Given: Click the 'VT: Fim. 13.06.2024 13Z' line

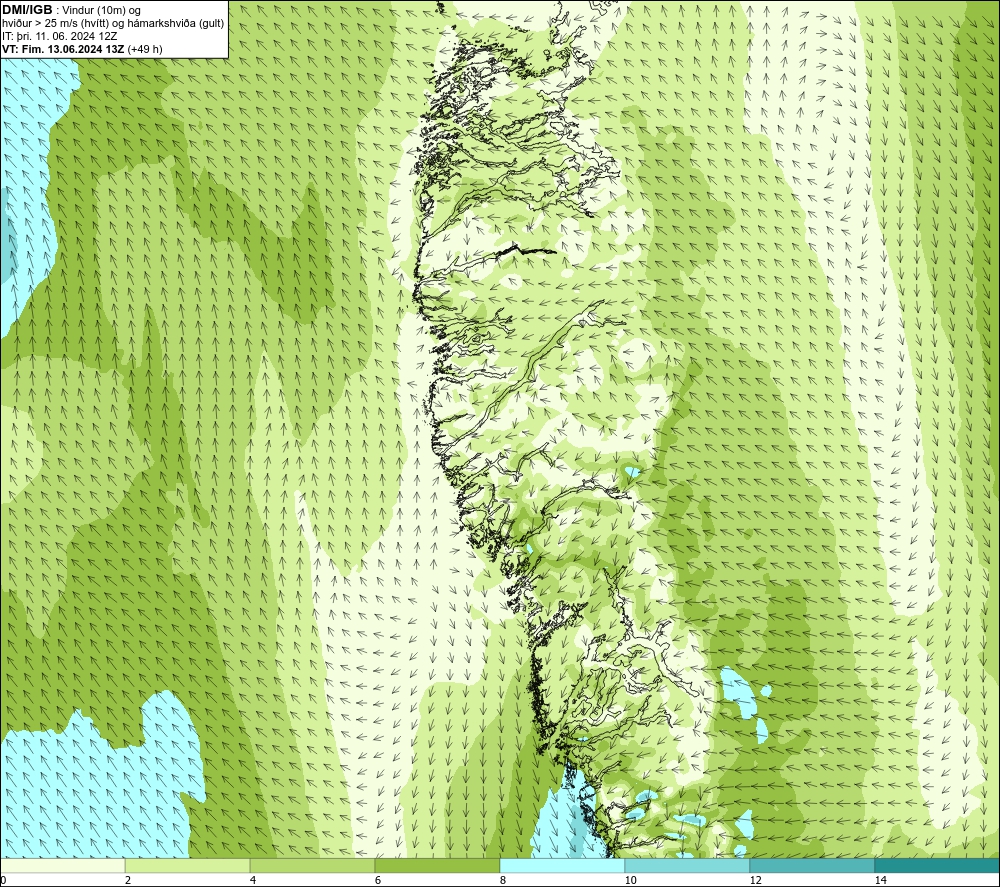Looking at the screenshot, I should pos(82,49).
